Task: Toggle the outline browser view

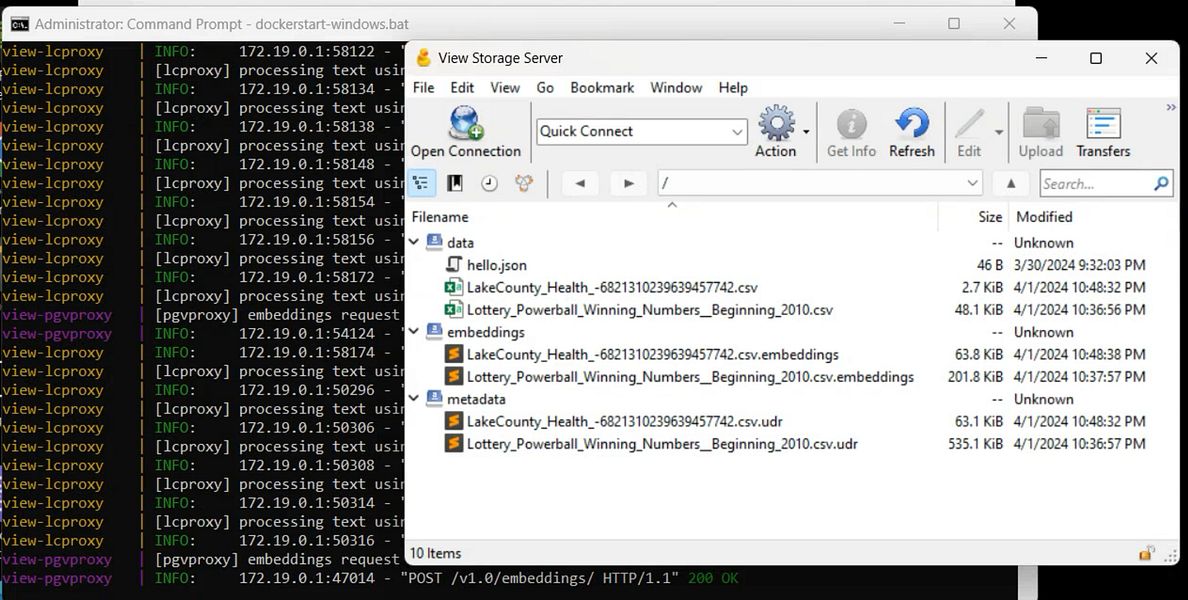Action: tap(421, 183)
